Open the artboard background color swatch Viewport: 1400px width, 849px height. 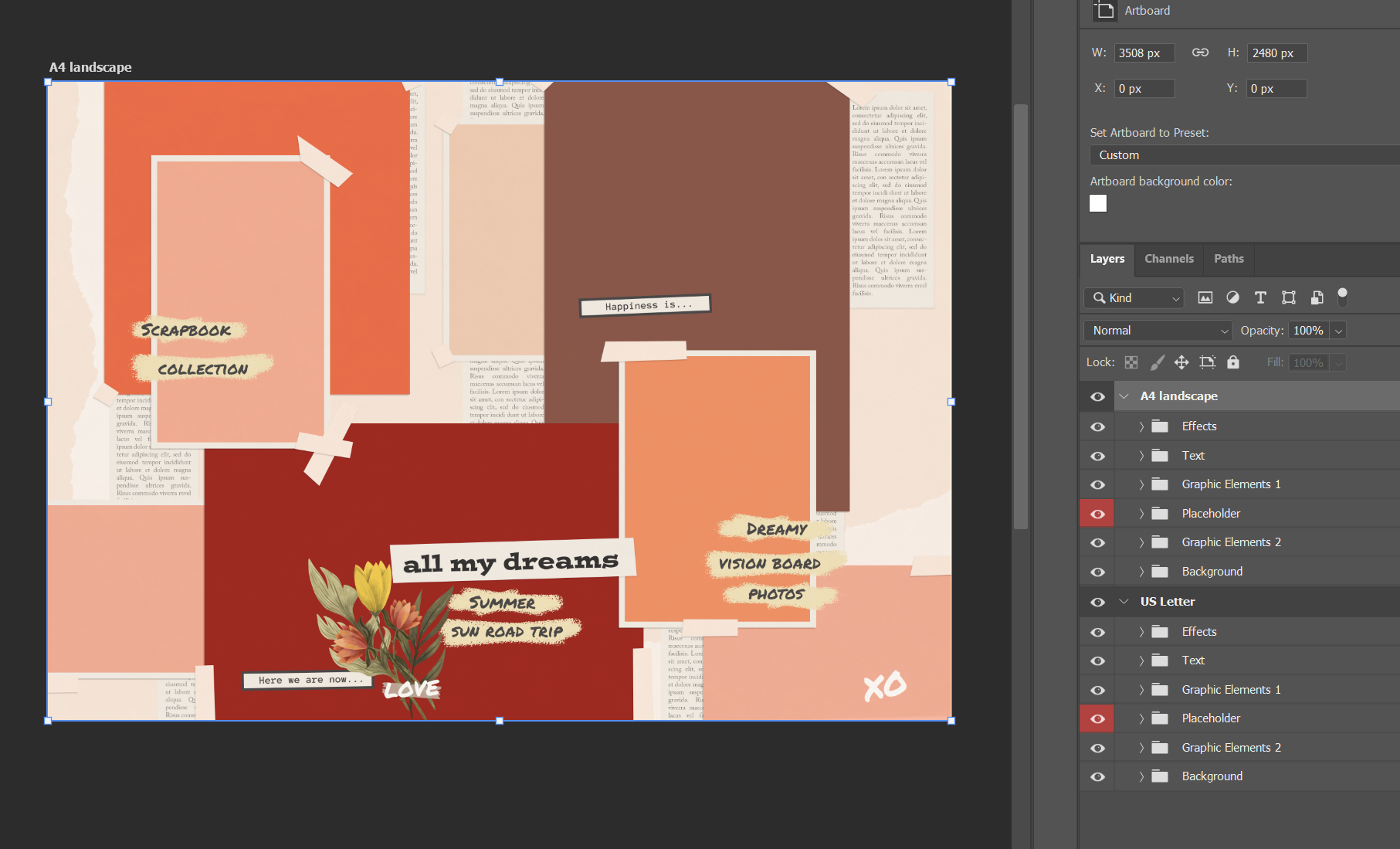pos(1097,203)
